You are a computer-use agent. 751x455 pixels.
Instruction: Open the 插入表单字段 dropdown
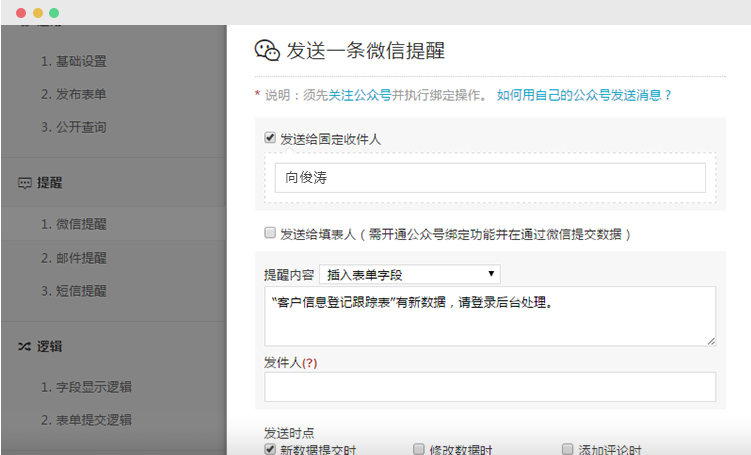click(x=409, y=274)
